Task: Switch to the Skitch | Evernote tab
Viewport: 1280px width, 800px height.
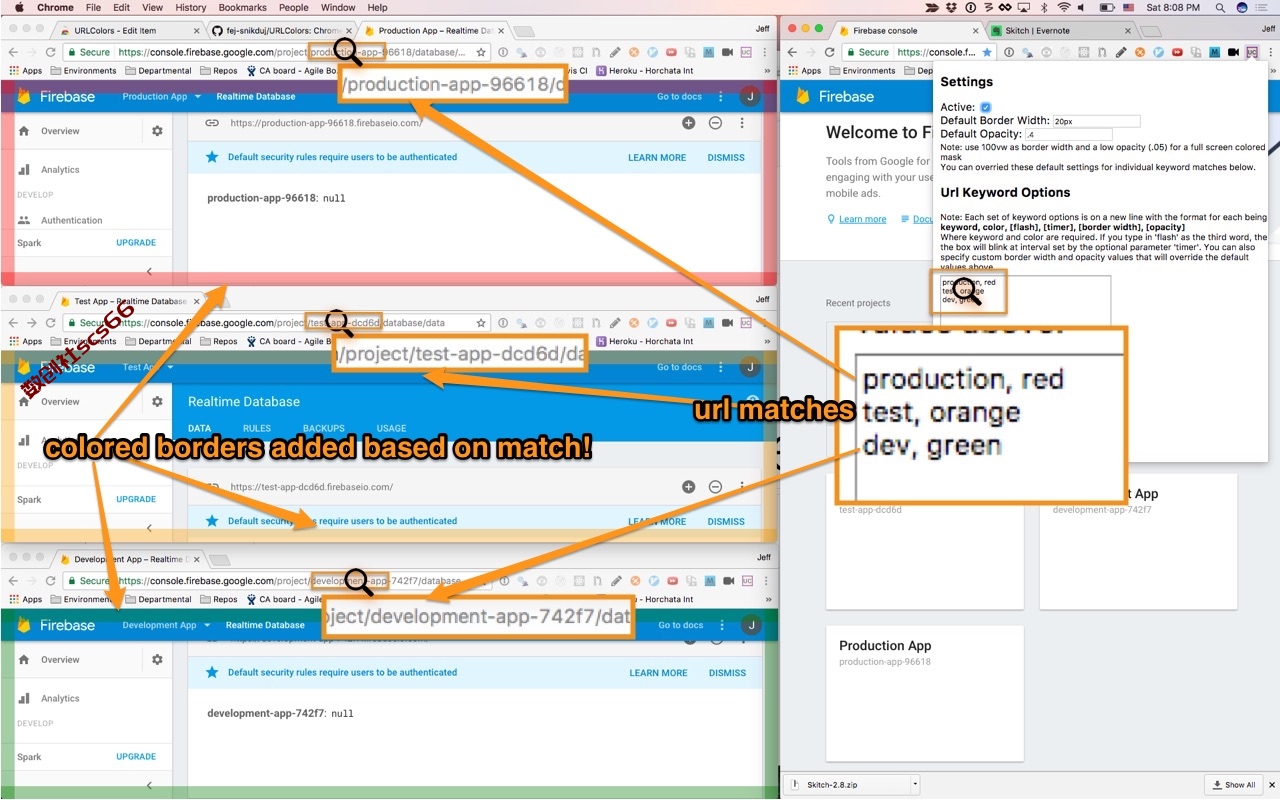Action: [1060, 31]
